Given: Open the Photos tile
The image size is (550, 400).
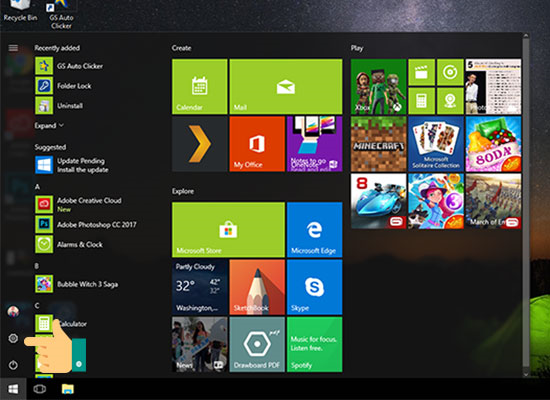Looking at the screenshot, I should click(x=494, y=86).
